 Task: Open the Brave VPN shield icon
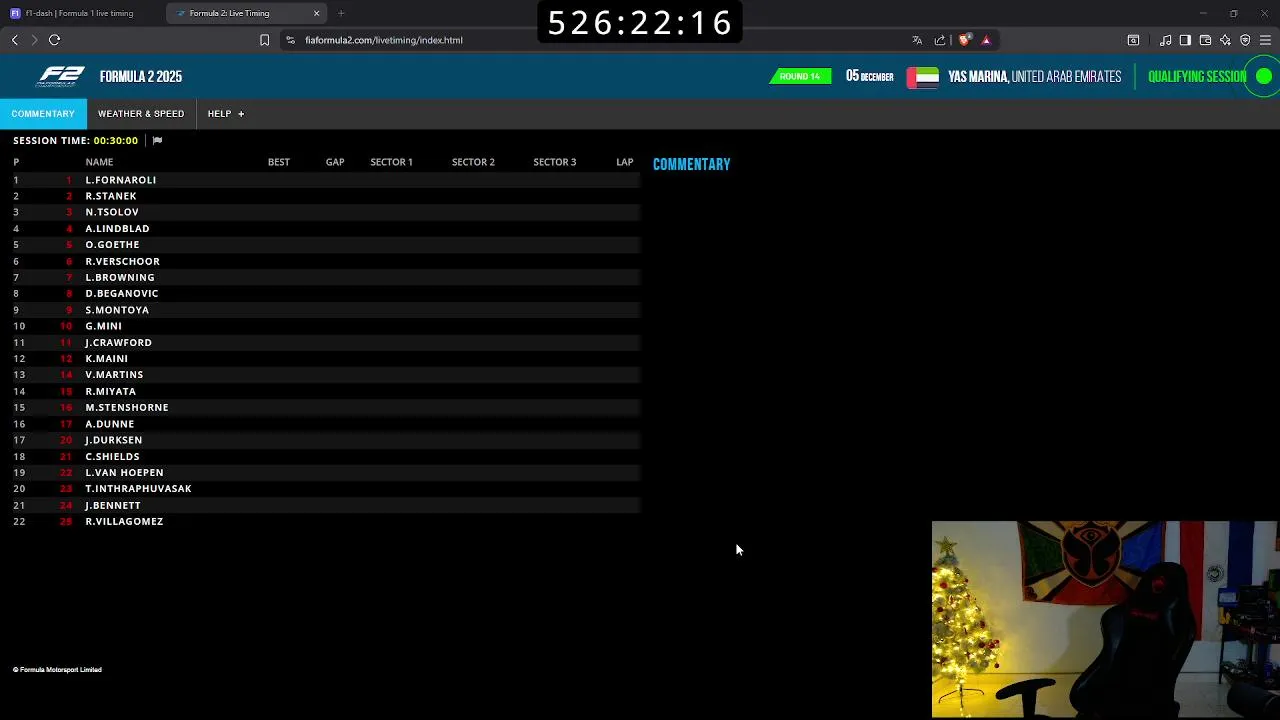(1245, 40)
